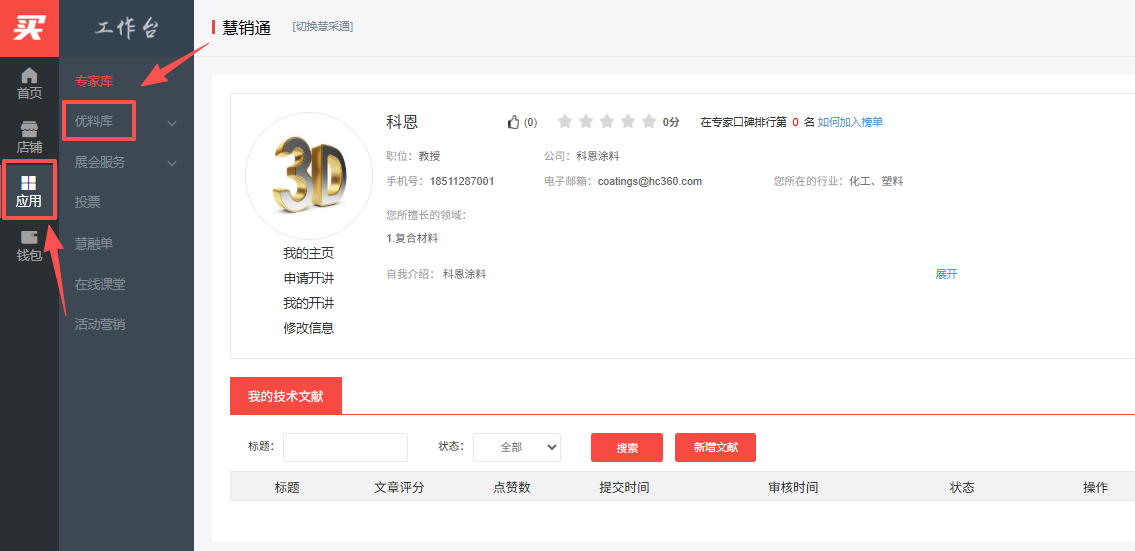Image resolution: width=1135 pixels, height=551 pixels.
Task: Open the 店铺 store icon
Action: [x=29, y=138]
